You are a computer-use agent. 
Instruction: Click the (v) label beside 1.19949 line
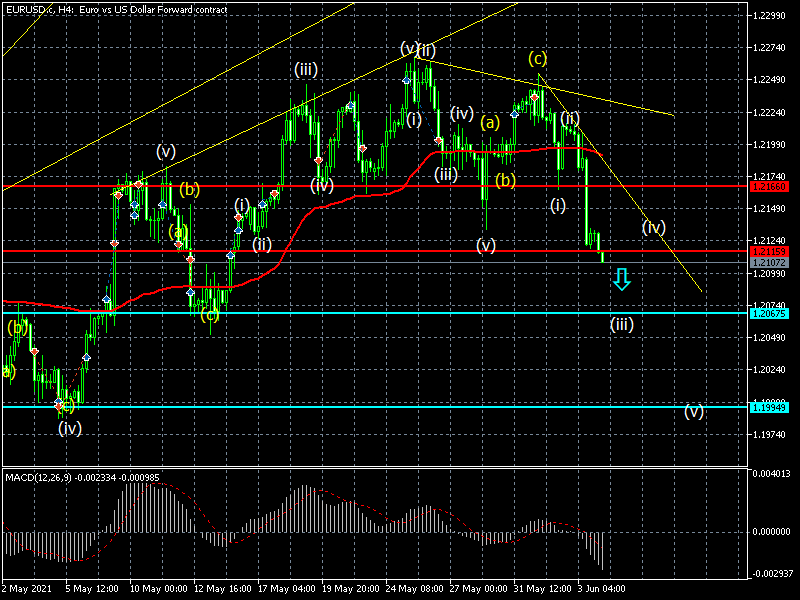point(694,412)
